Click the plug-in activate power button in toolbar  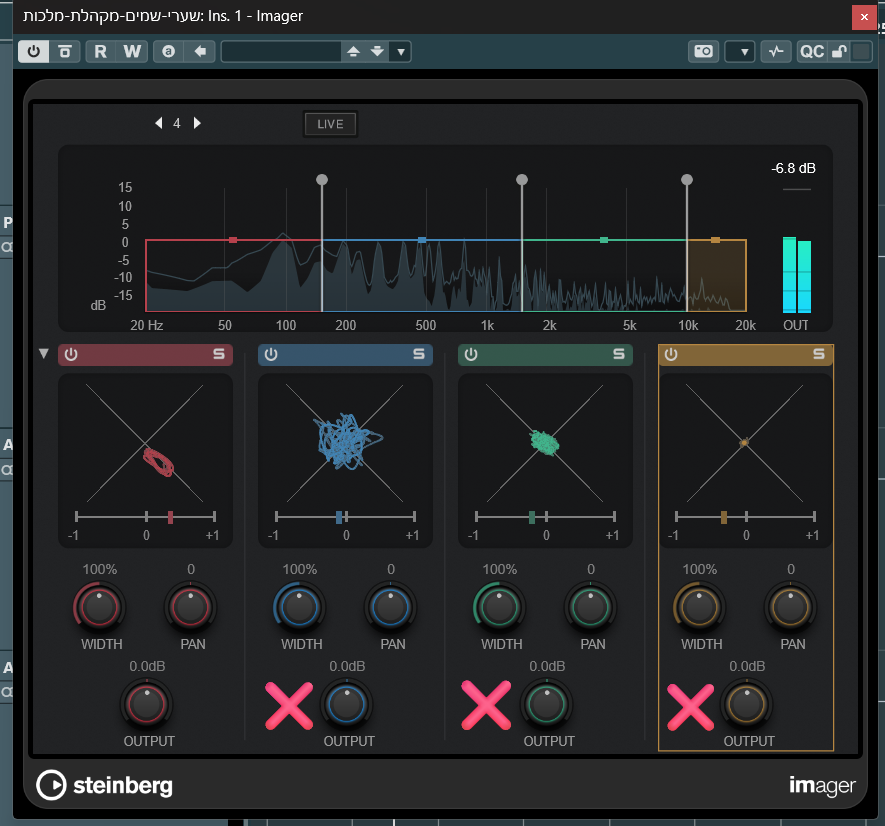point(33,51)
